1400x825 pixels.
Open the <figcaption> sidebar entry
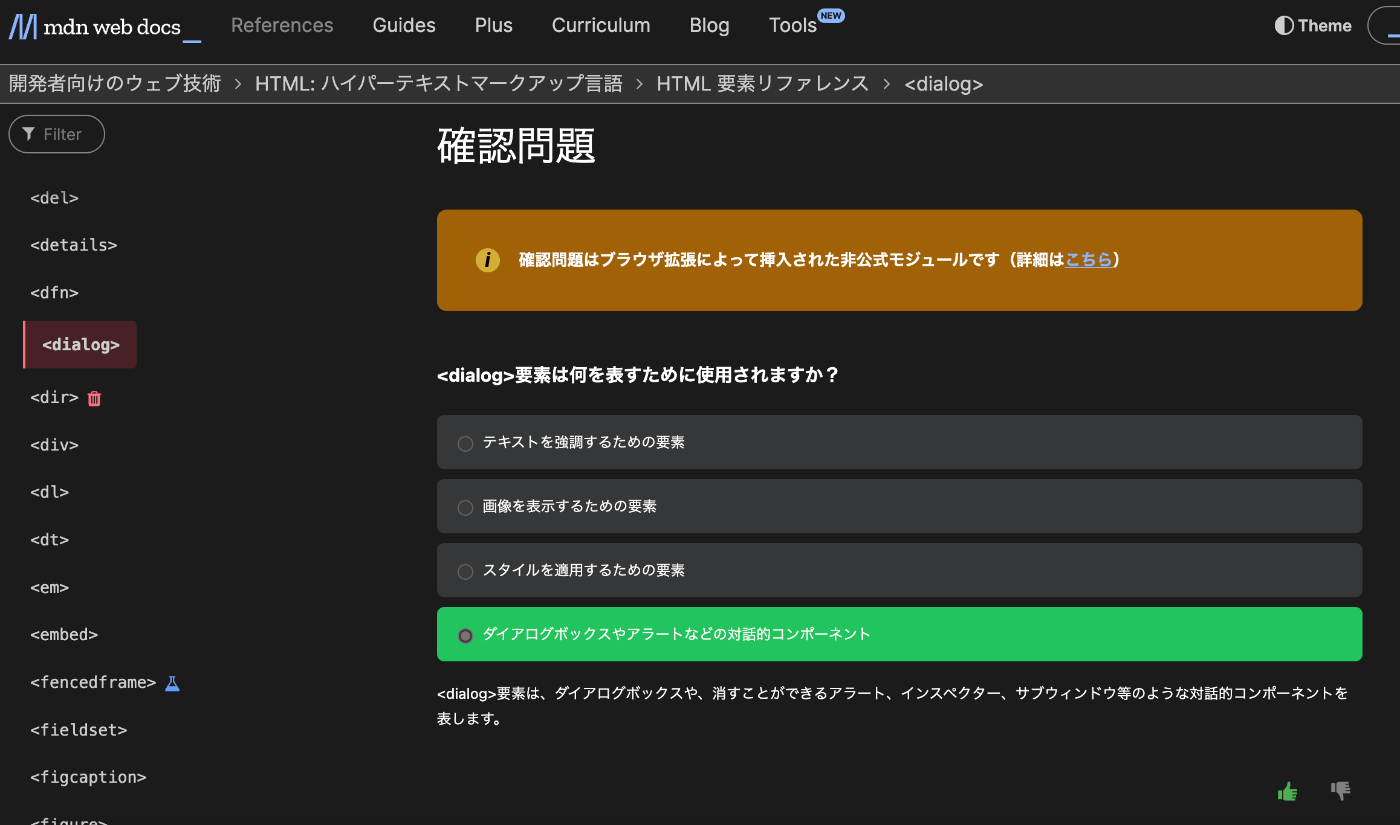[88, 777]
